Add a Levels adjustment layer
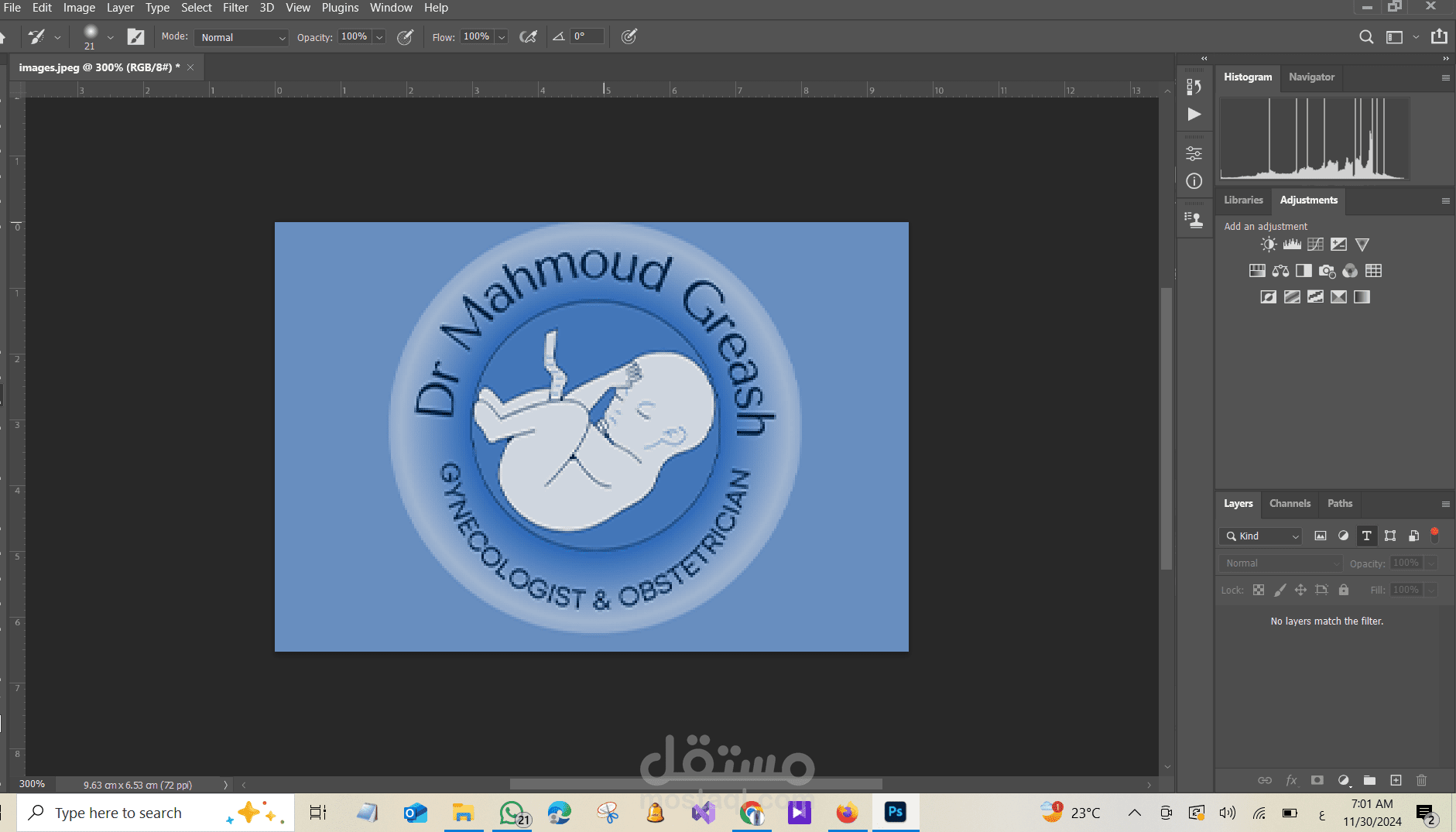The height and width of the screenshot is (832, 1456). click(x=1292, y=245)
